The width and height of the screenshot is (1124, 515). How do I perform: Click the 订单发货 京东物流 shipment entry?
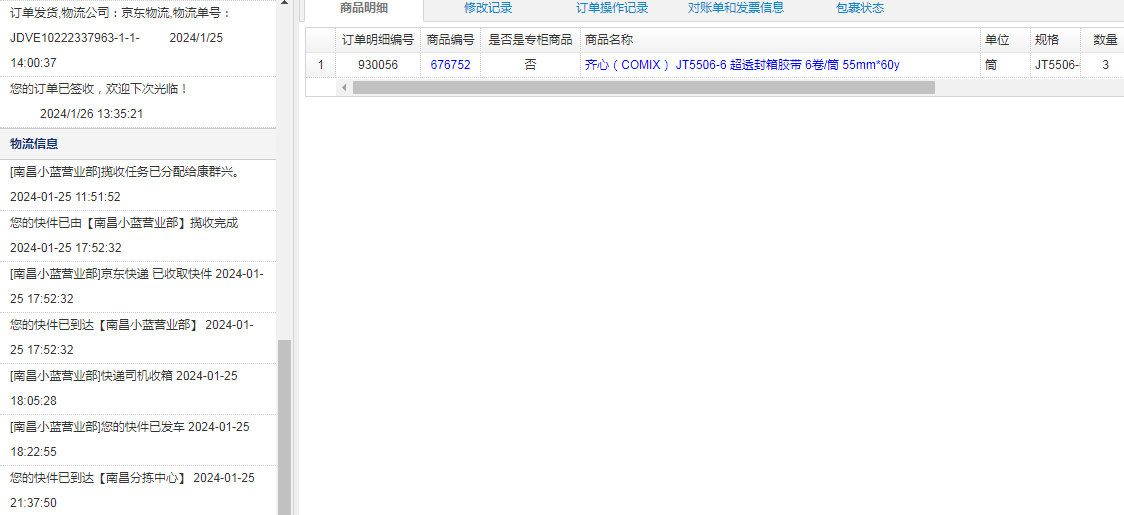tap(138, 38)
